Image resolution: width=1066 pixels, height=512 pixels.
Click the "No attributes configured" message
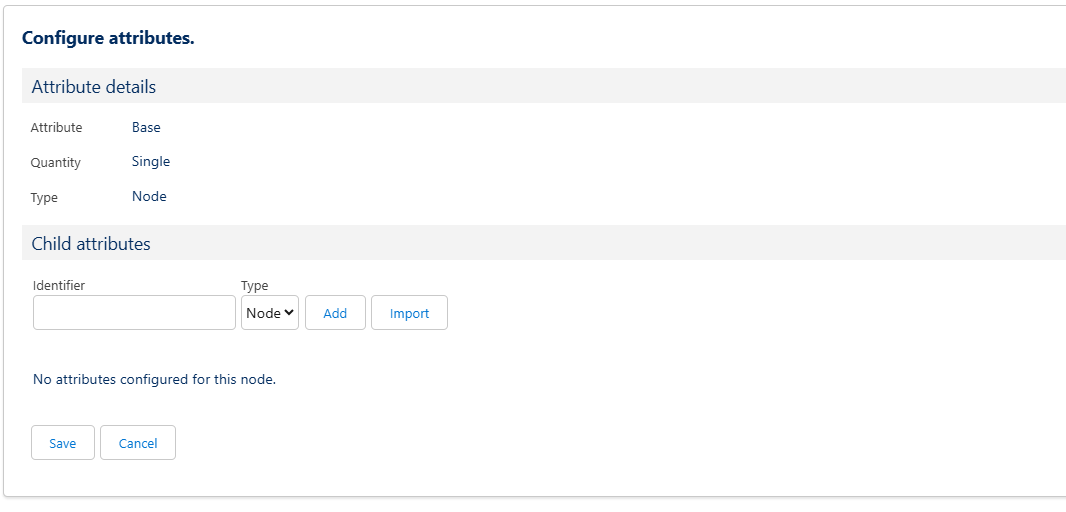pos(154,380)
